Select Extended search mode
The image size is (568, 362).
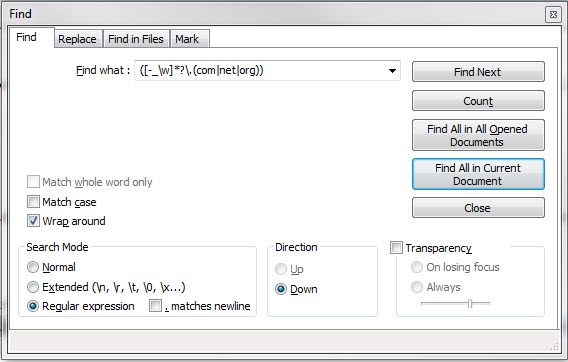point(33,287)
